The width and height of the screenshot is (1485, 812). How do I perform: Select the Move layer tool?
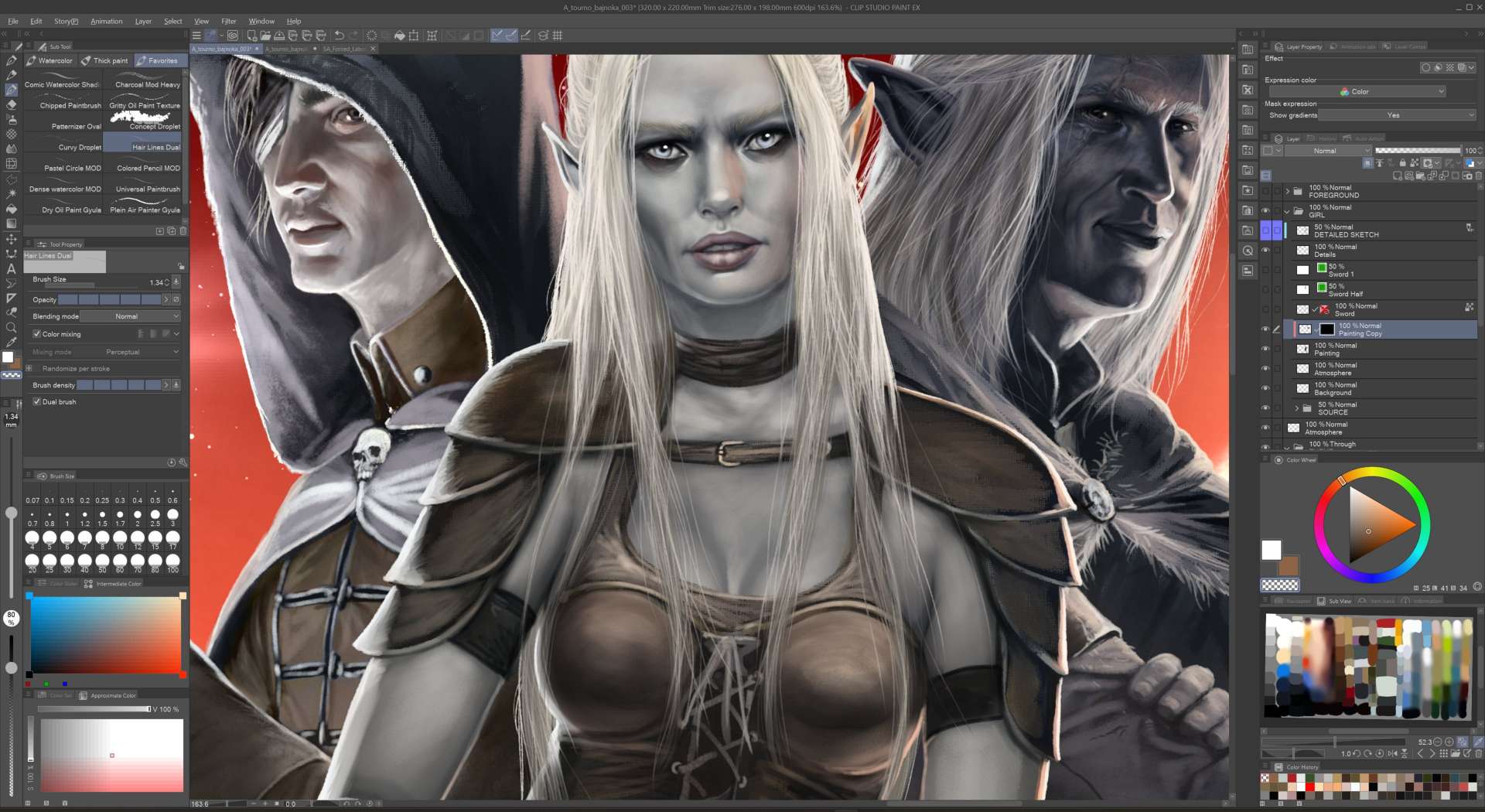point(11,239)
